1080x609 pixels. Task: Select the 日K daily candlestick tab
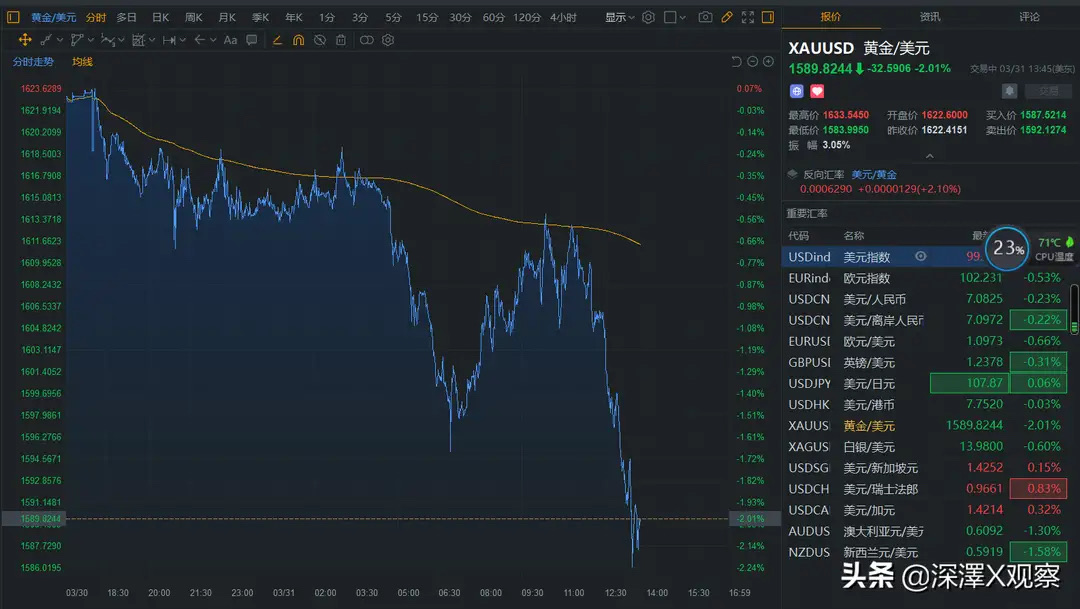click(x=160, y=17)
